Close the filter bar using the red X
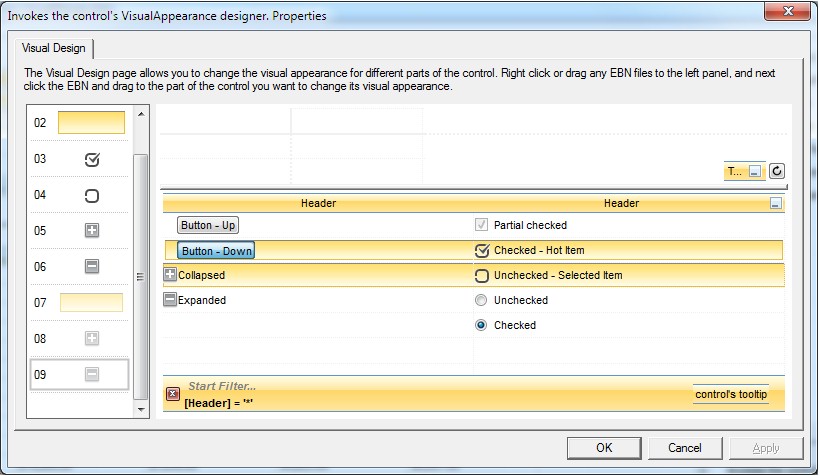 [172, 394]
